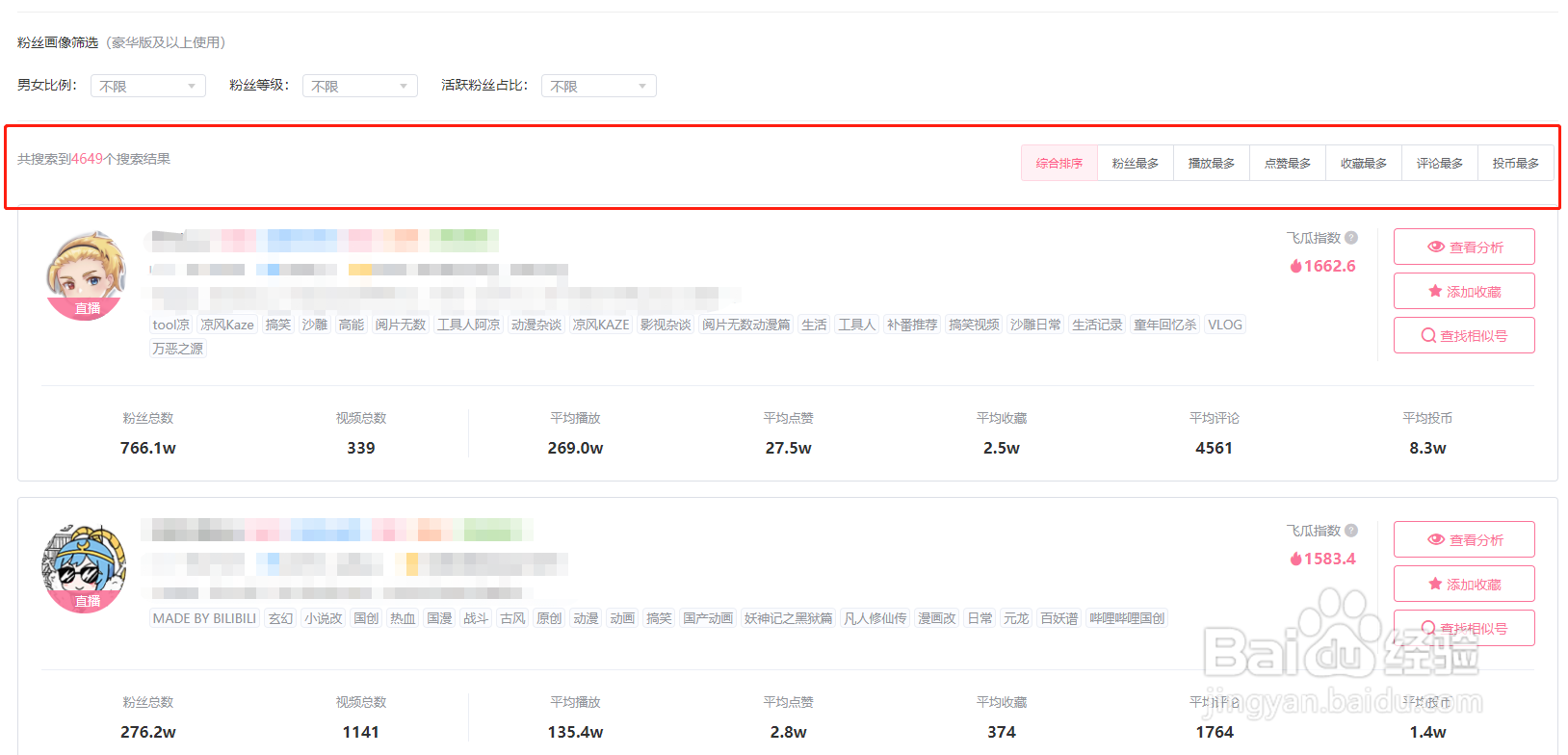
Task: Click 查看分析 for the 1583.4 index account
Action: click(1464, 539)
